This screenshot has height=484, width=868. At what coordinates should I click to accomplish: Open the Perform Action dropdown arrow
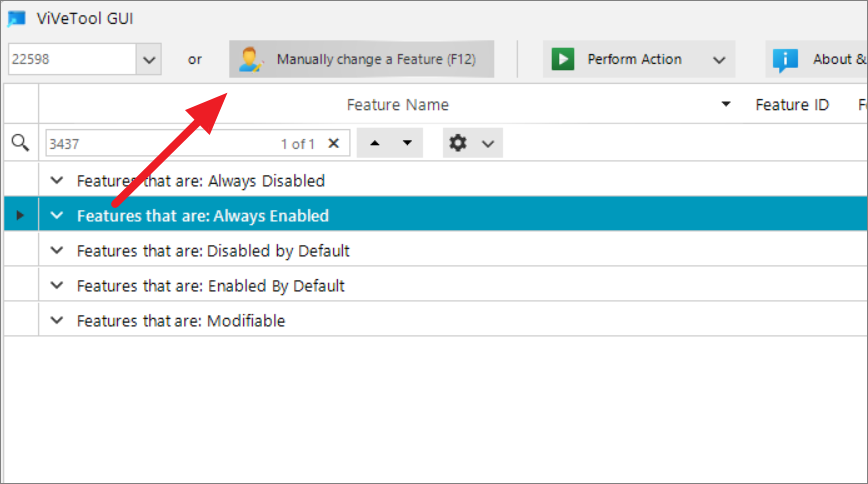click(719, 60)
